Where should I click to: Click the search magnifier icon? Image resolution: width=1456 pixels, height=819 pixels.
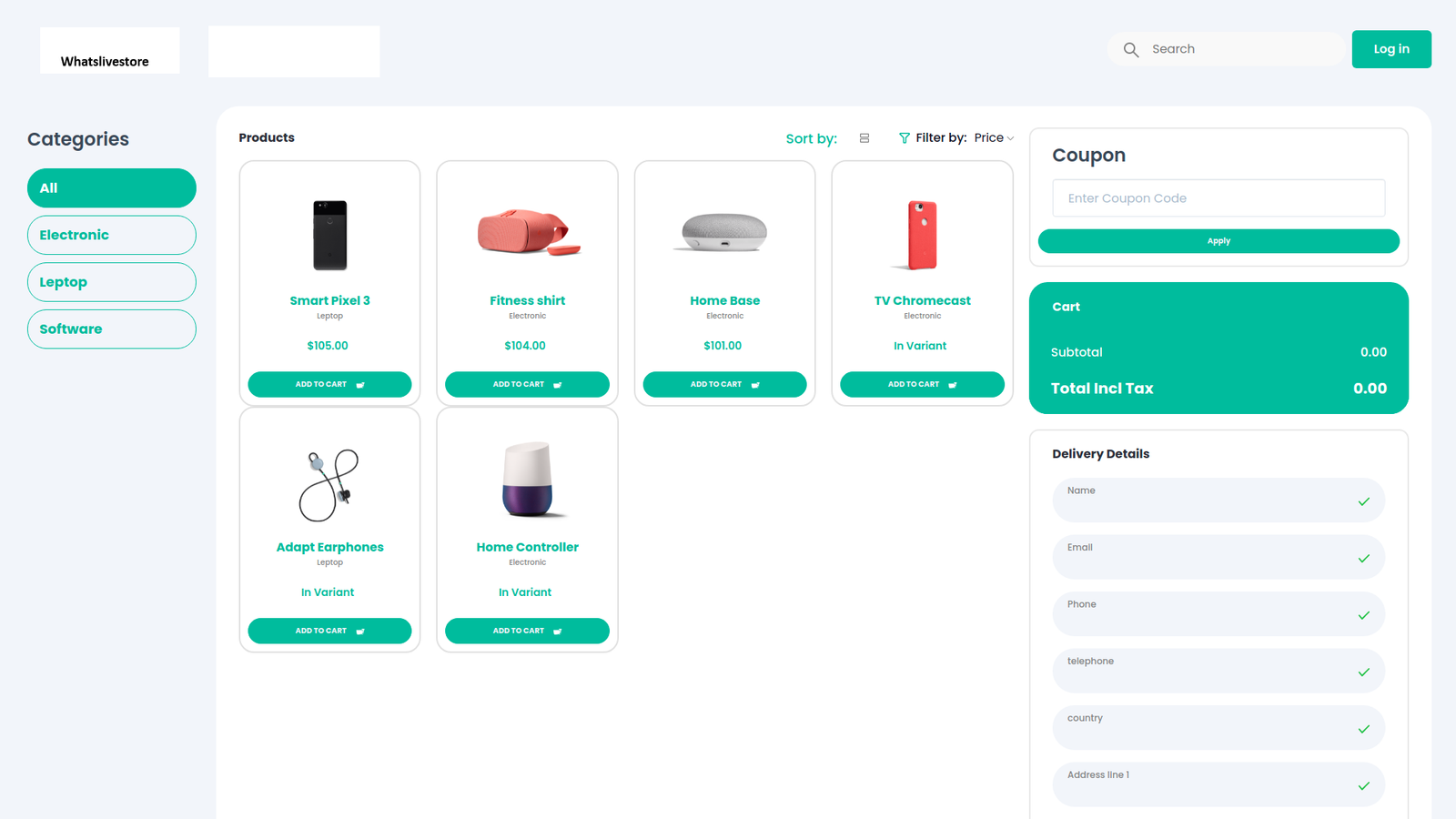(x=1130, y=50)
